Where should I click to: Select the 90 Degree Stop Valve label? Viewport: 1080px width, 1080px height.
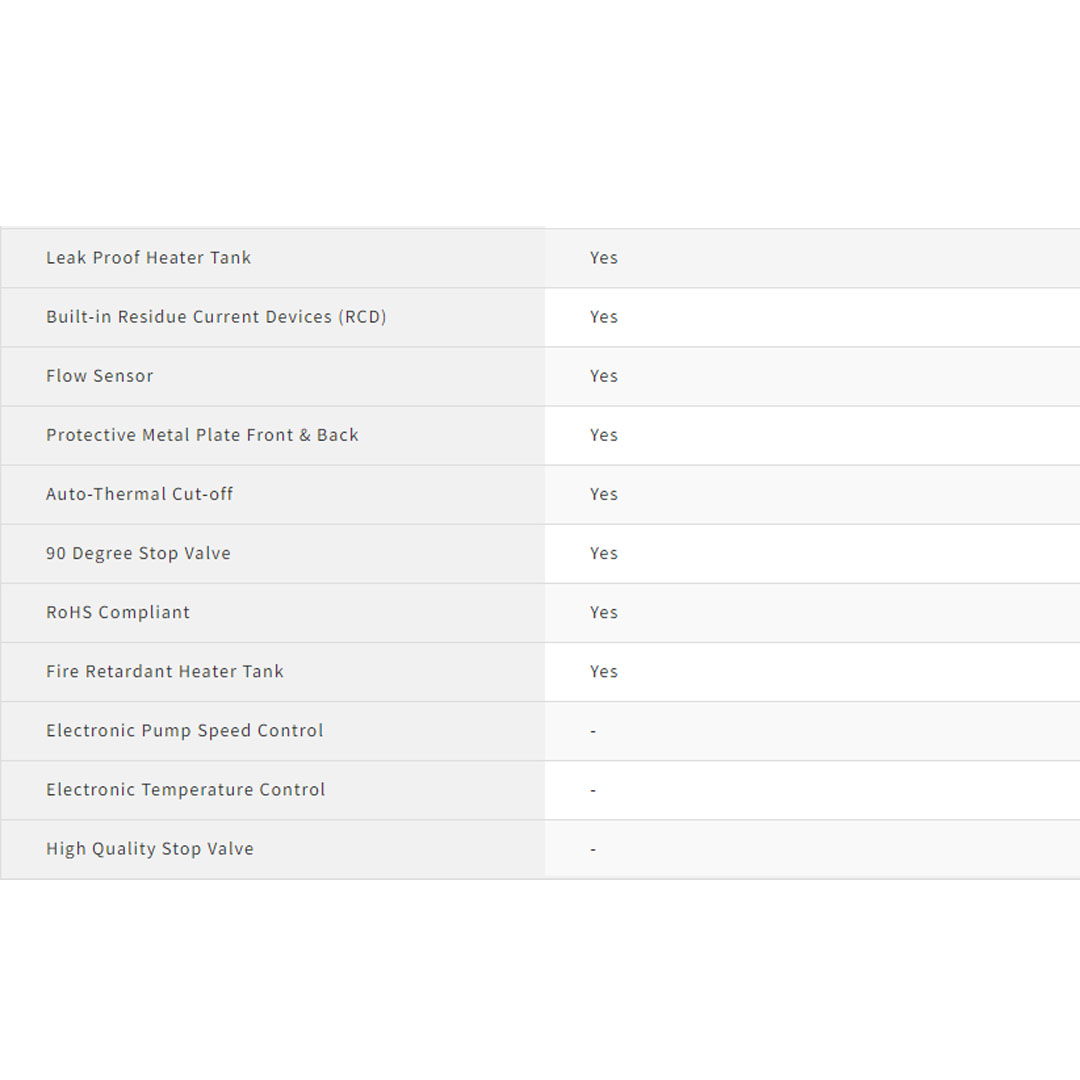[138, 553]
